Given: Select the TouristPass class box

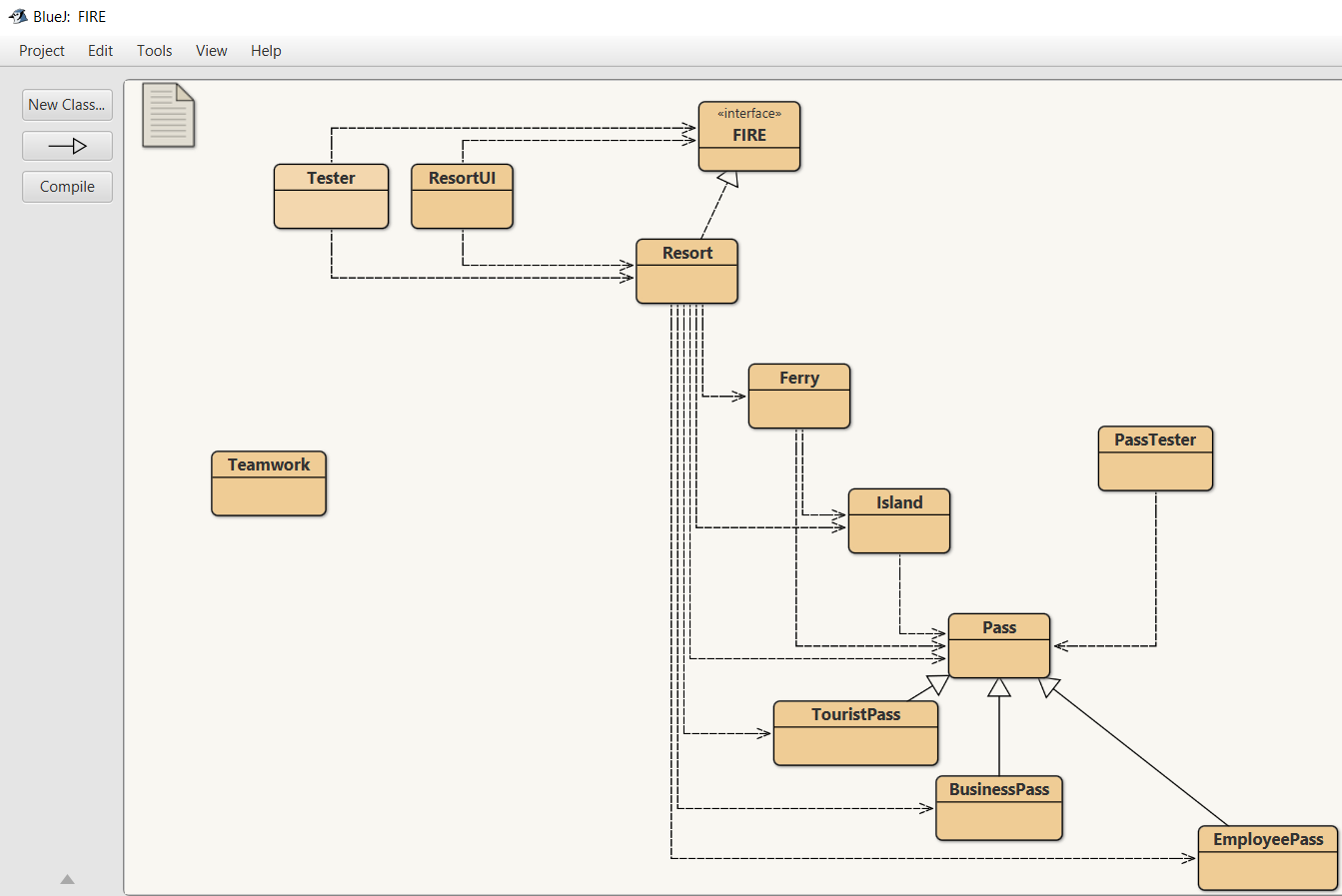Looking at the screenshot, I should (x=855, y=733).
